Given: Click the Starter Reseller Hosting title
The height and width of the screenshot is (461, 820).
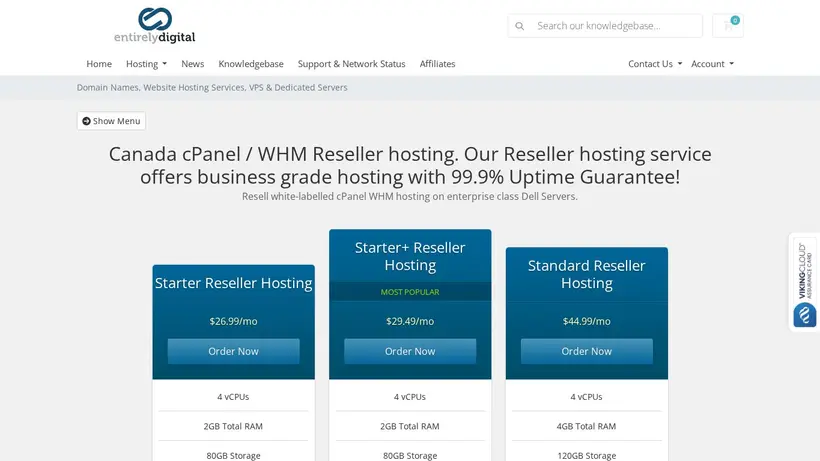Looking at the screenshot, I should [233, 283].
